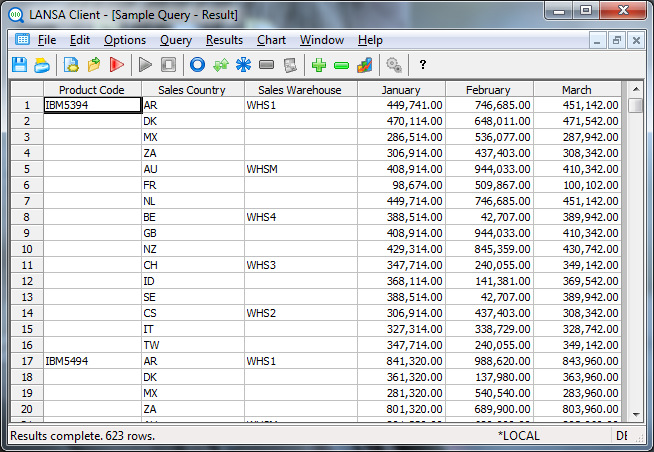Click the vertical scrollbar up arrow
The height and width of the screenshot is (452, 654).
click(636, 89)
